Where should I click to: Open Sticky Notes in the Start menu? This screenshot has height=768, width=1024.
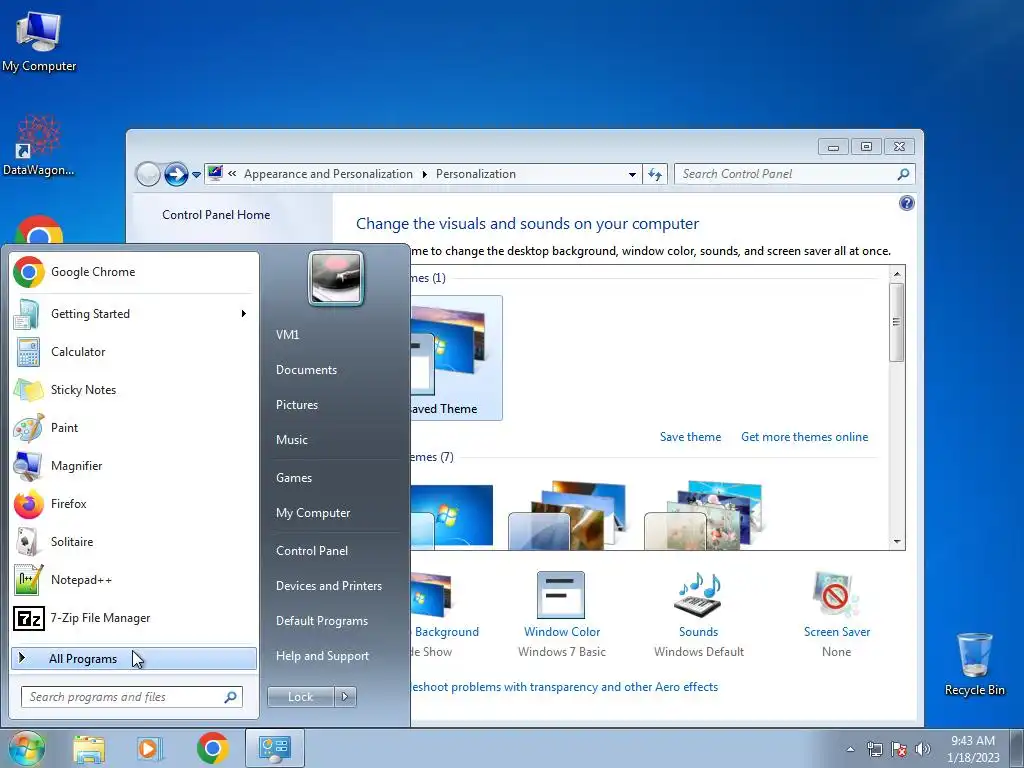click(134, 390)
